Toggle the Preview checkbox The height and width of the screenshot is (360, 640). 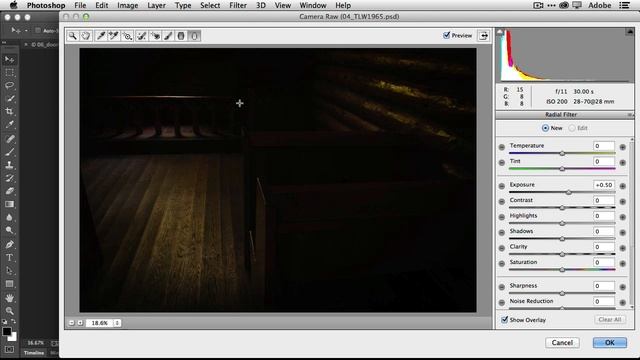click(x=447, y=35)
